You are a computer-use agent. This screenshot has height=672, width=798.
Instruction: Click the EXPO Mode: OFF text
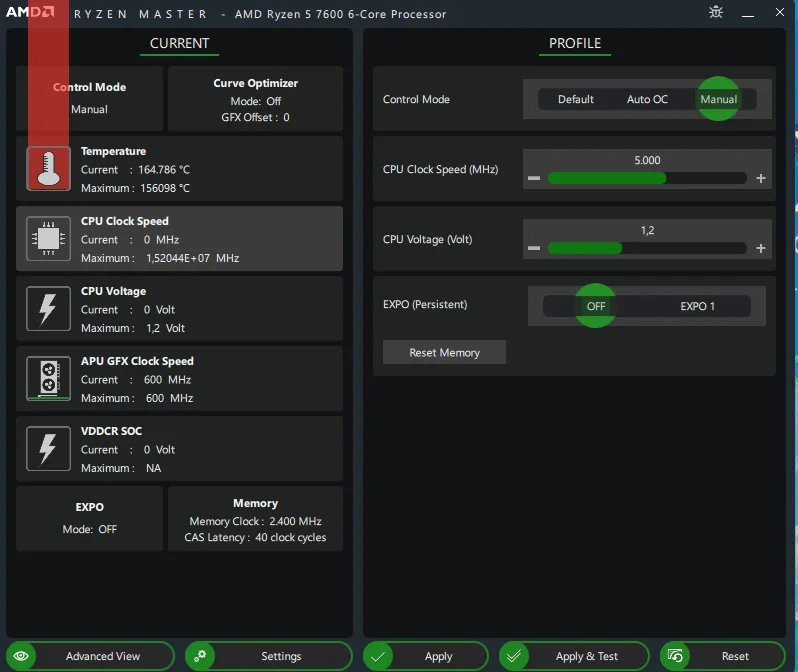pos(90,529)
